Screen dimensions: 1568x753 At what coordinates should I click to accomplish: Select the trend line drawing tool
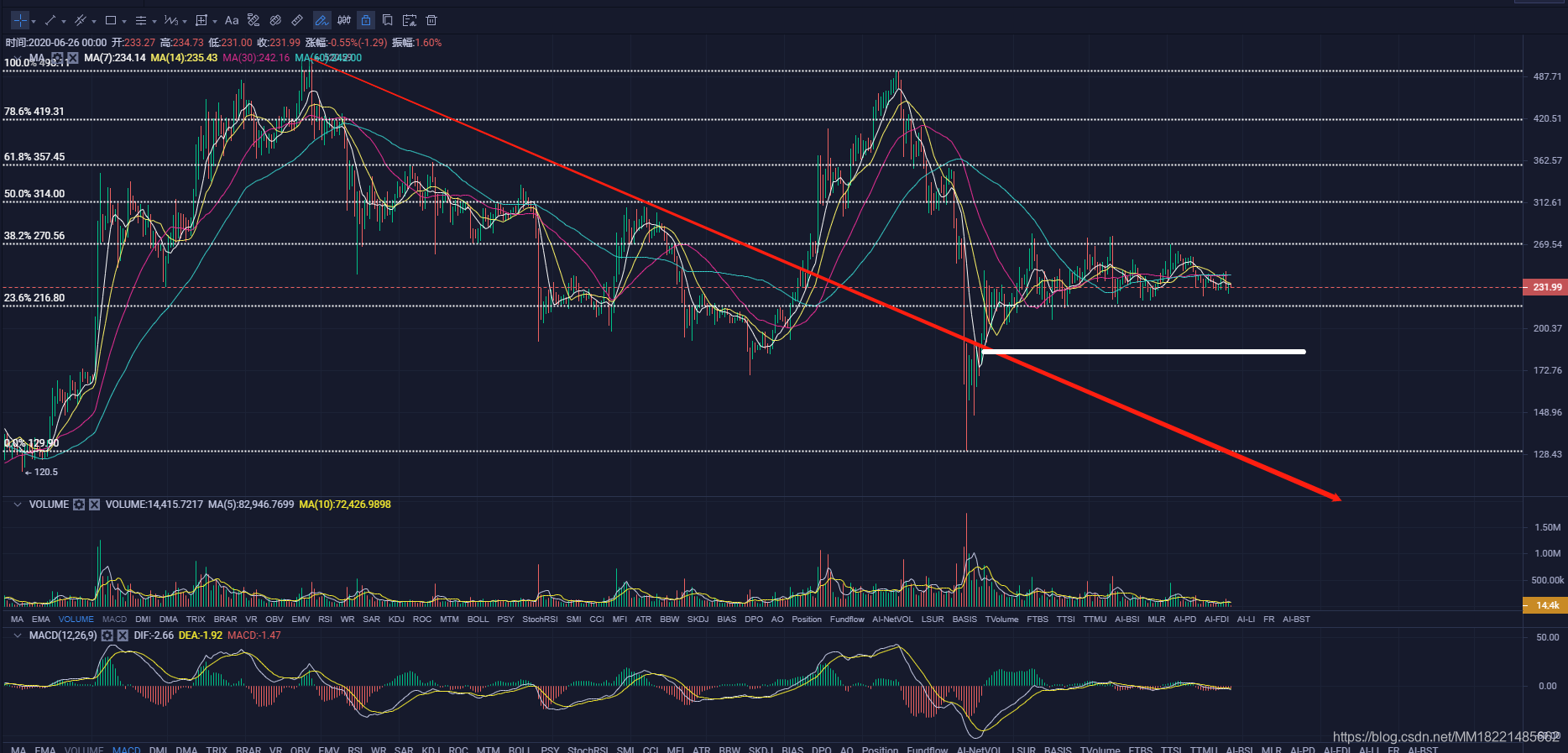[x=50, y=20]
